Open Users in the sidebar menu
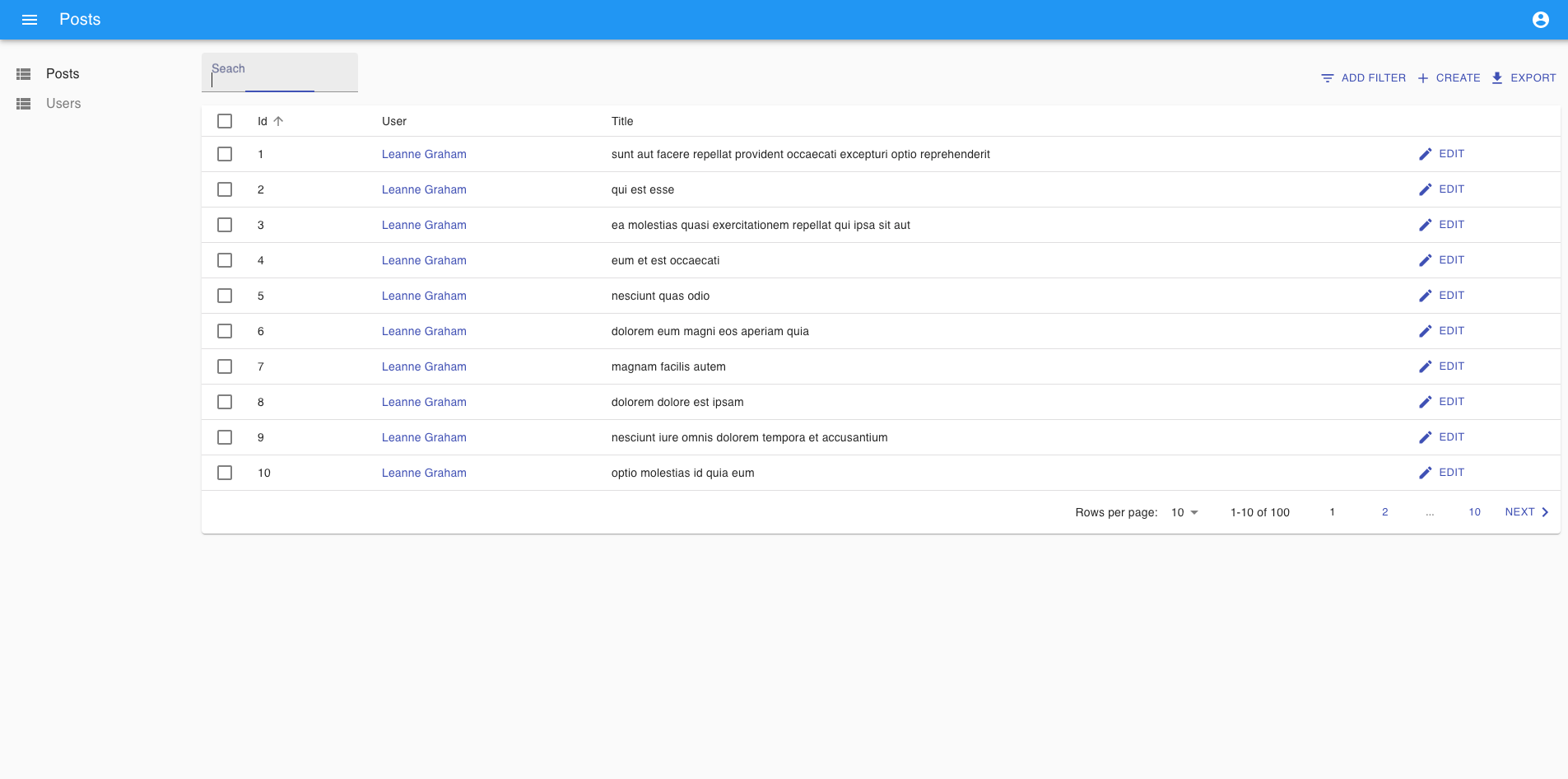Viewport: 1568px width, 779px height. 63,104
